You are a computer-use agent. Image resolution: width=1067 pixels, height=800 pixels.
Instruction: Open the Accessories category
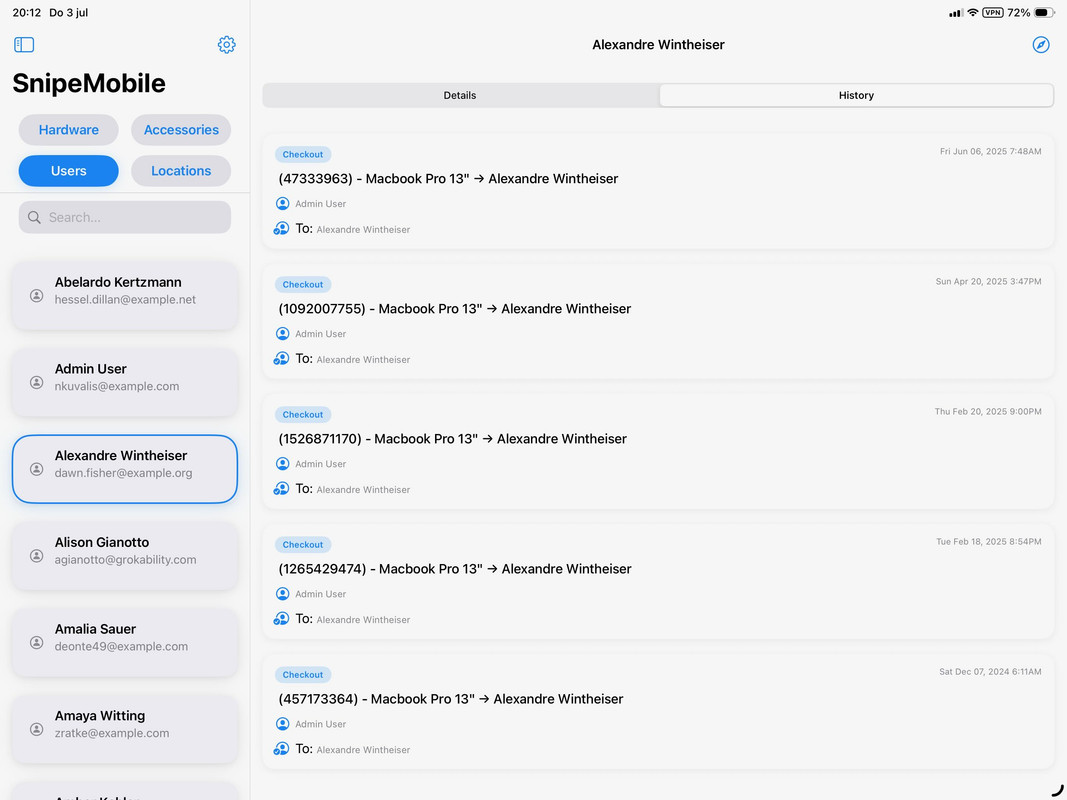(181, 130)
